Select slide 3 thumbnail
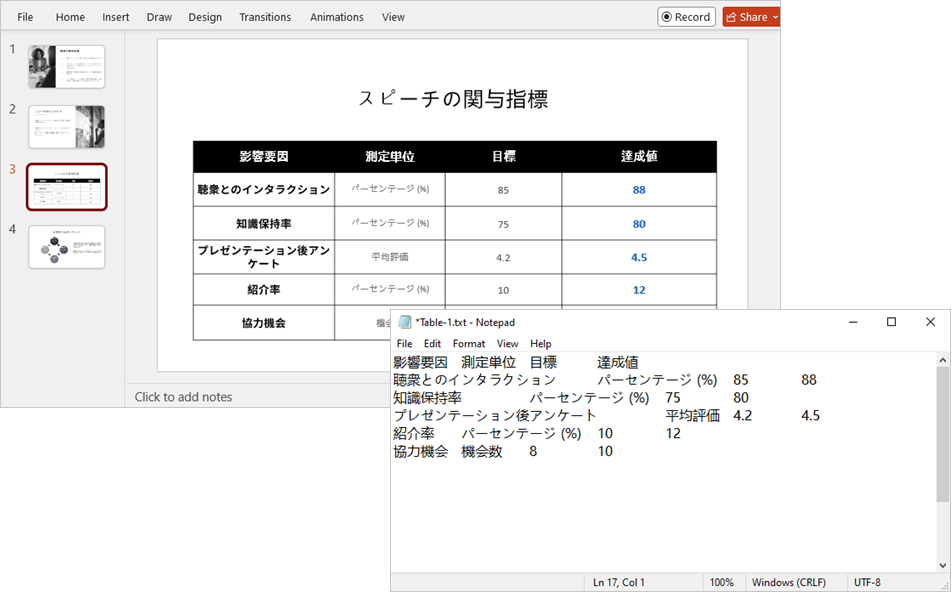Screen dimensions: 952x593 [67, 187]
